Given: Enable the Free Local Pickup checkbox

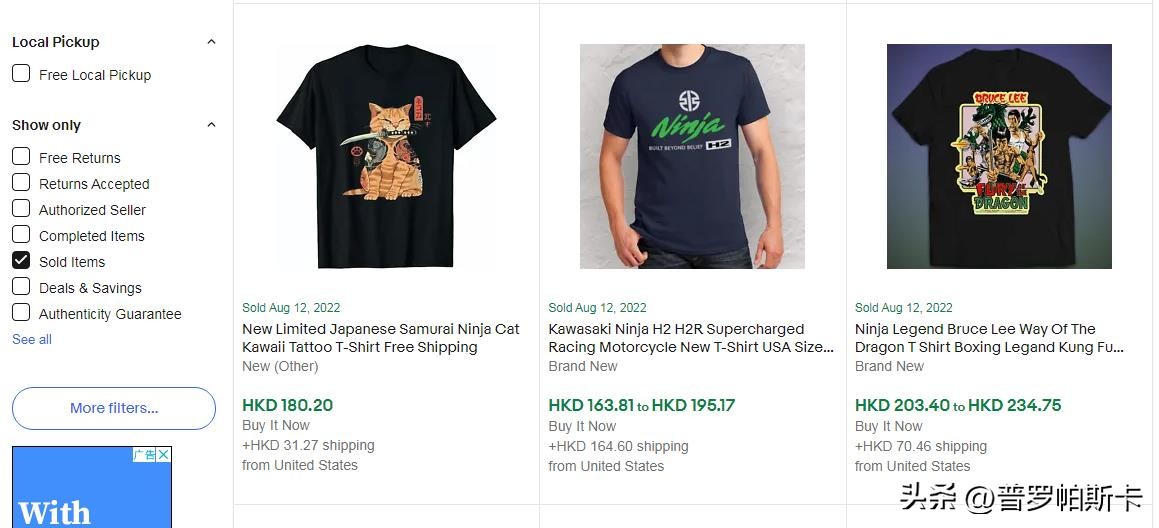Looking at the screenshot, I should 21,74.
